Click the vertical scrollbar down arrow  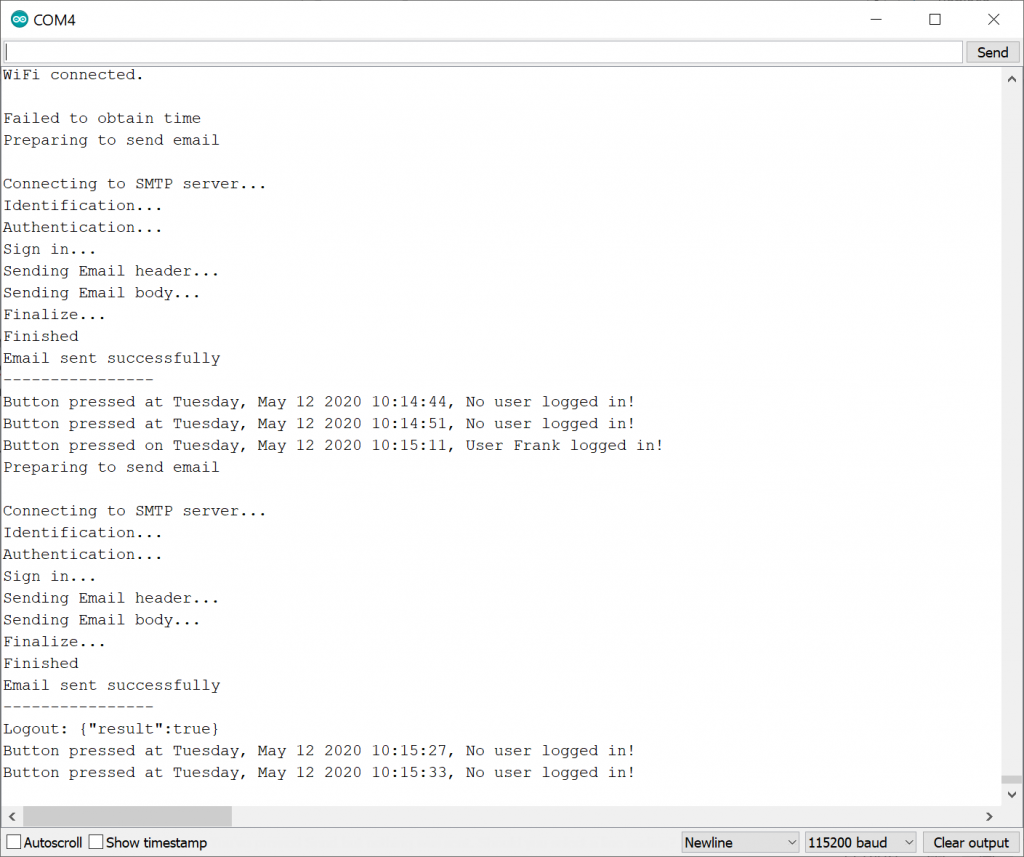point(1012,795)
